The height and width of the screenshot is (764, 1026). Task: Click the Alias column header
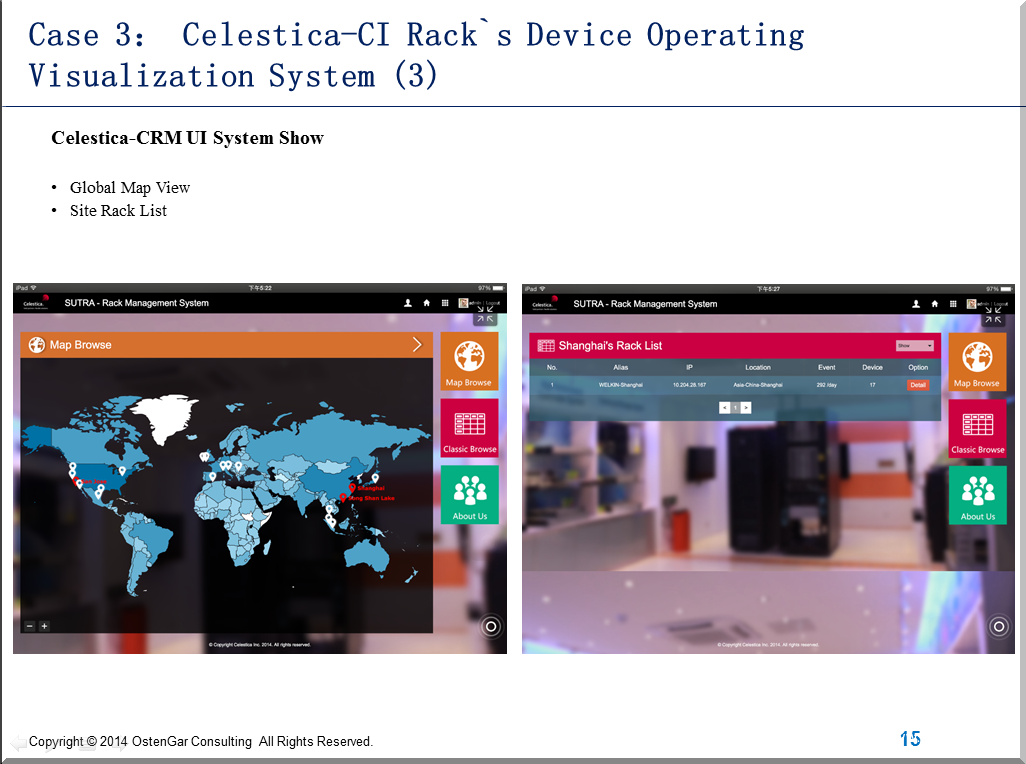tap(621, 367)
